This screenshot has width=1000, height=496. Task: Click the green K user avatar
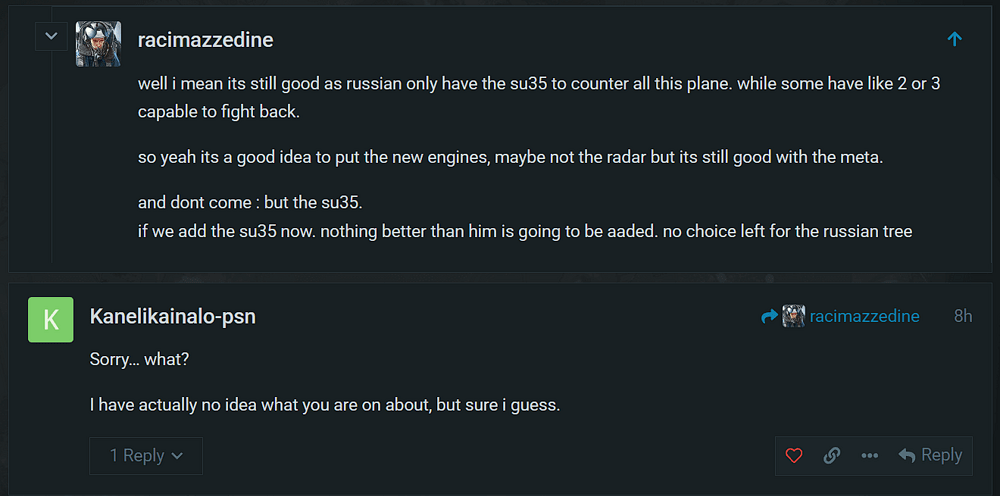pyautogui.click(x=50, y=319)
